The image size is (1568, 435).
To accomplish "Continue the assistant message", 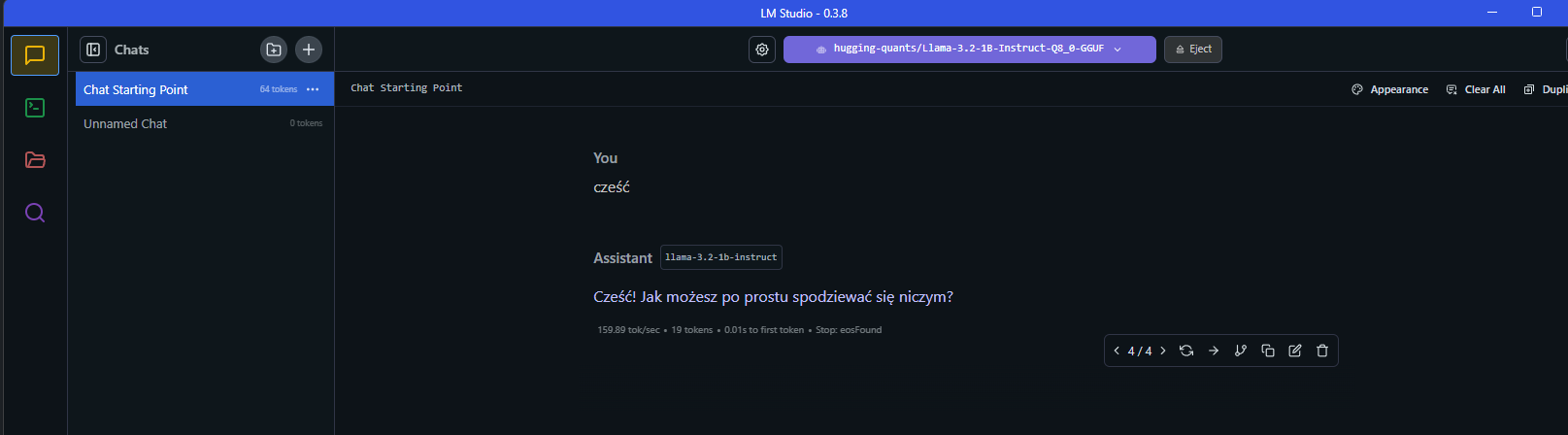I will [1214, 351].
